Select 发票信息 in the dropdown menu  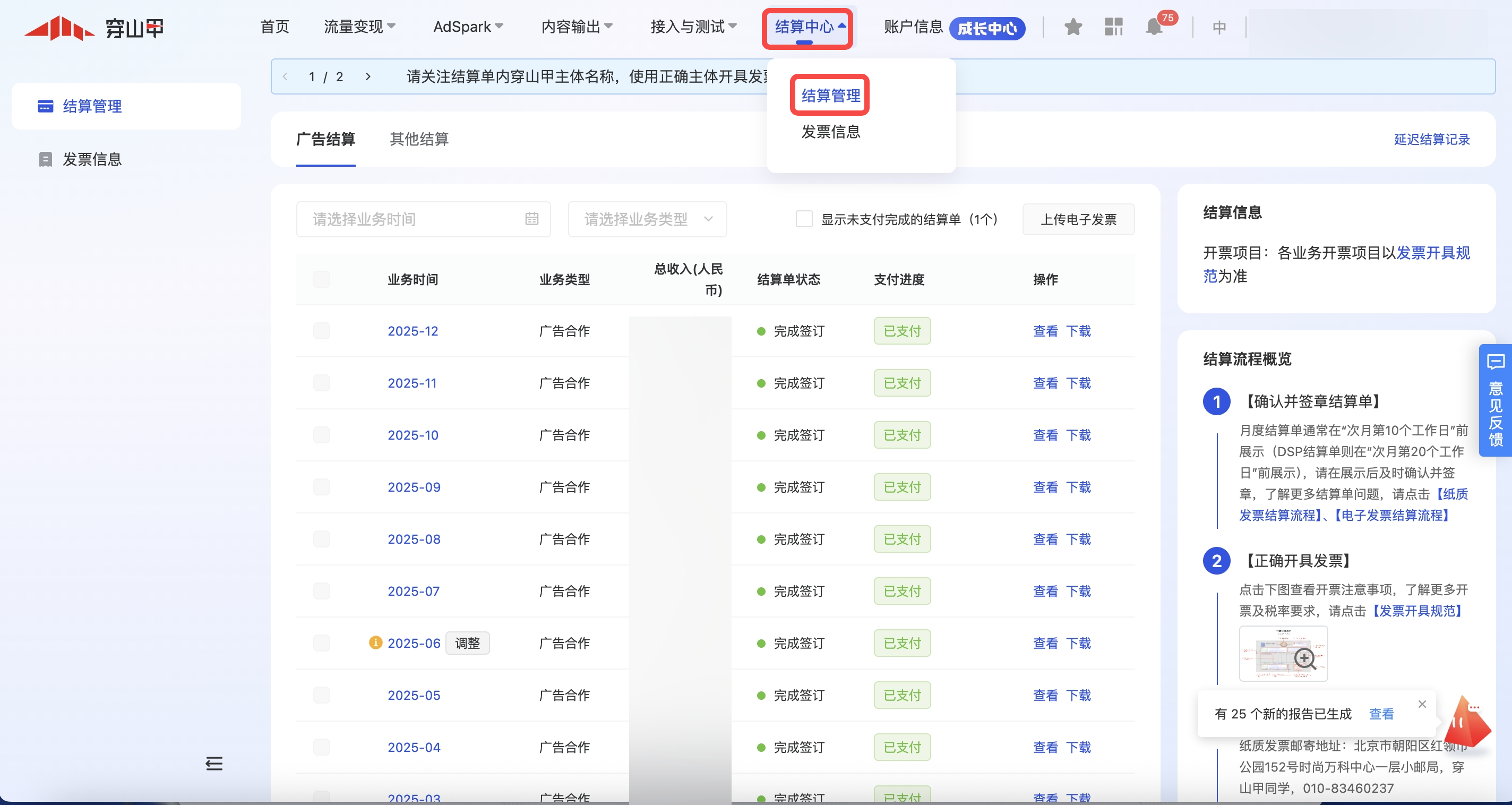point(830,132)
